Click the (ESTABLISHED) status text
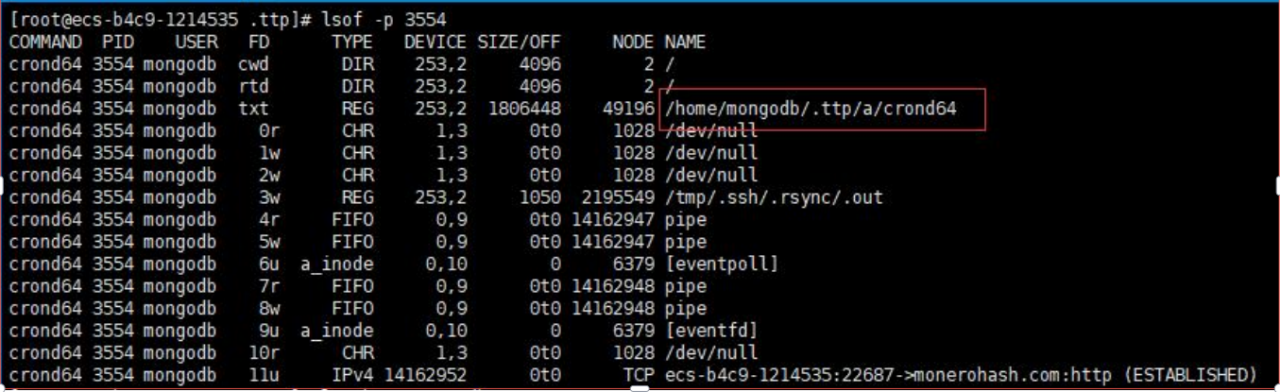 click(x=1190, y=374)
